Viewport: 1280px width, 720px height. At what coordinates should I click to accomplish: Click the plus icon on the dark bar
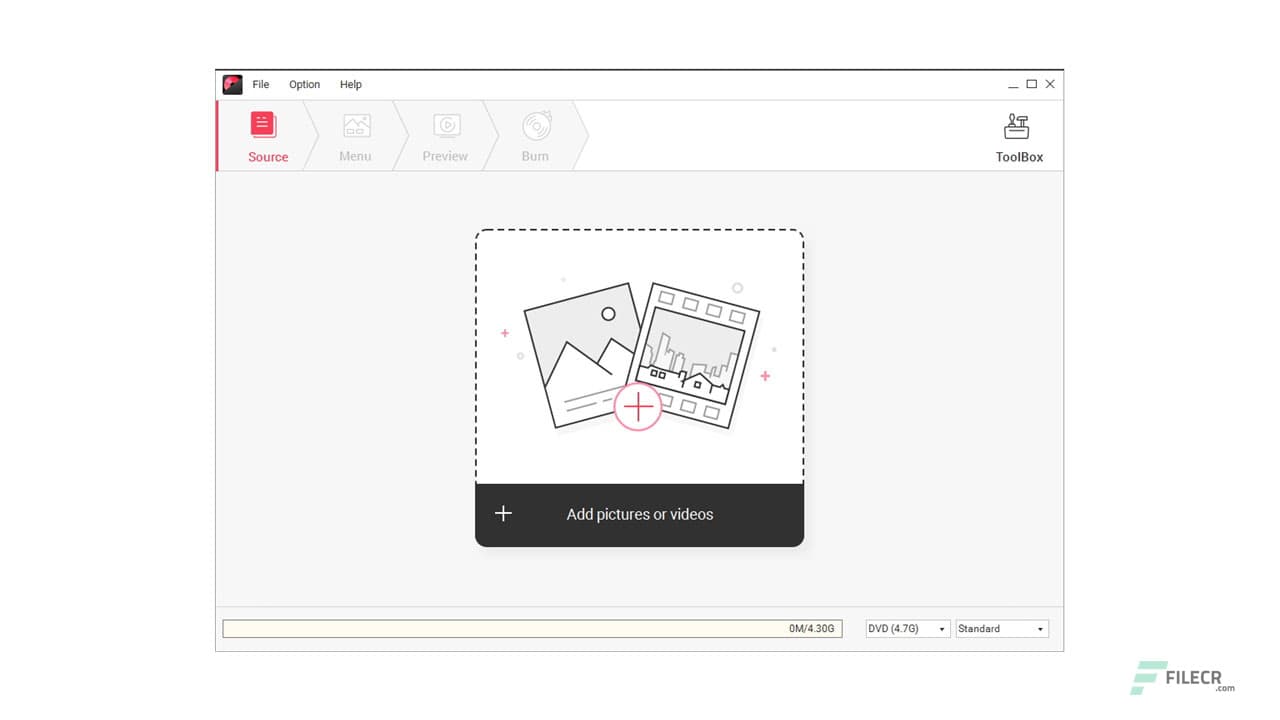click(x=503, y=513)
